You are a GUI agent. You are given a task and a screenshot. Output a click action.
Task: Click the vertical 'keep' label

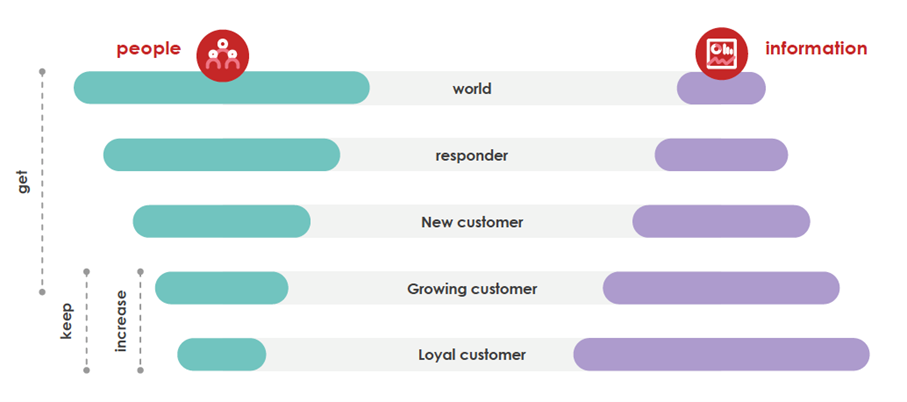tap(67, 321)
